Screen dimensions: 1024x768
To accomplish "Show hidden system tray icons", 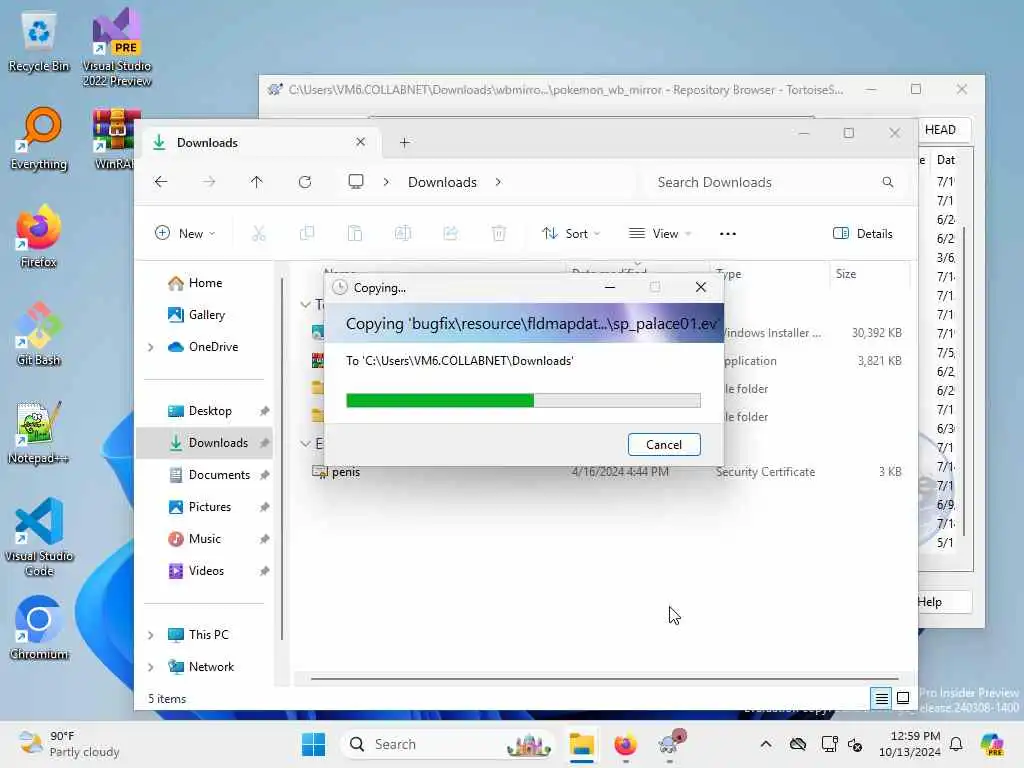I will tap(766, 744).
